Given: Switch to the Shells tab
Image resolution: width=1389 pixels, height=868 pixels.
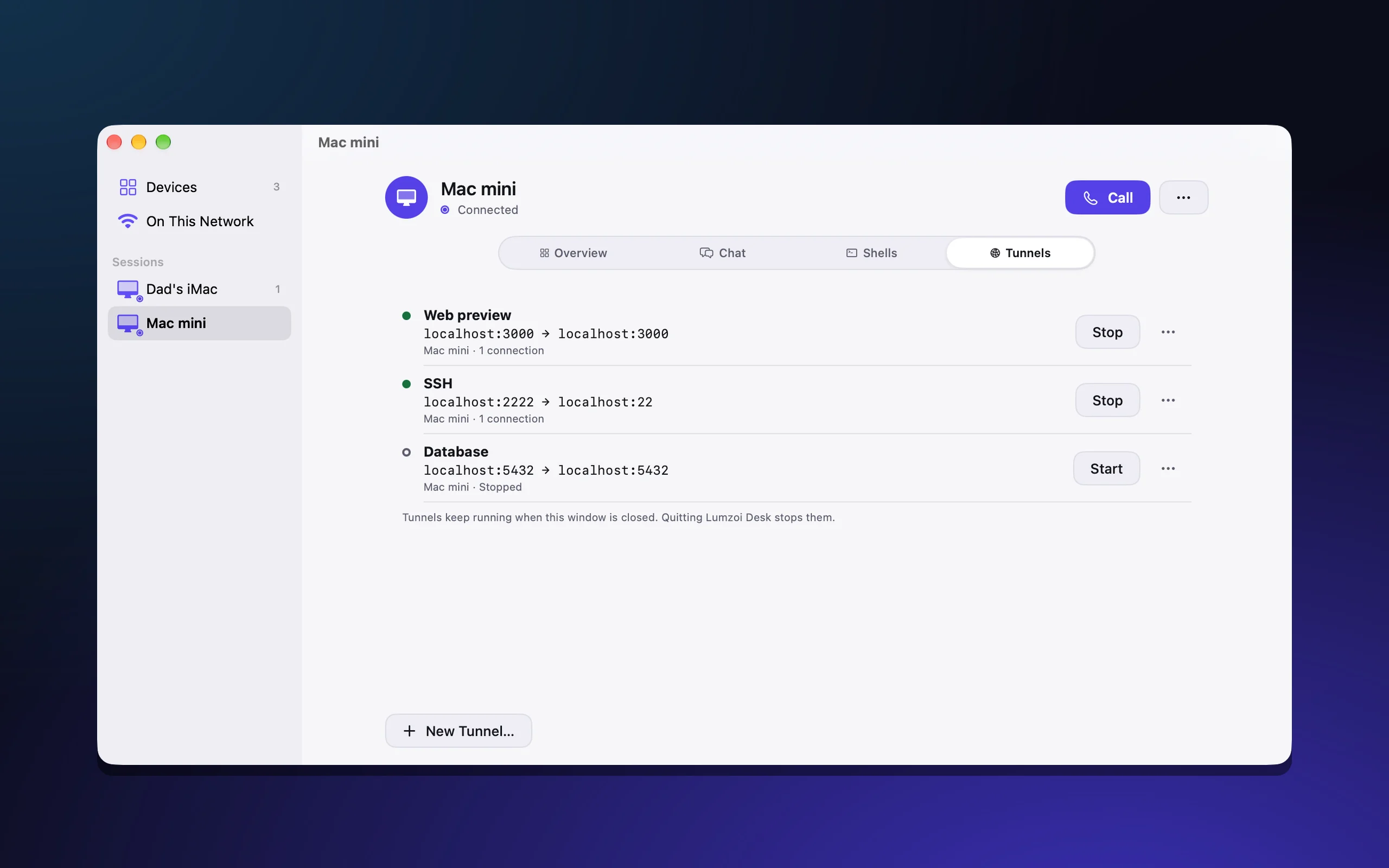Looking at the screenshot, I should pos(871,253).
